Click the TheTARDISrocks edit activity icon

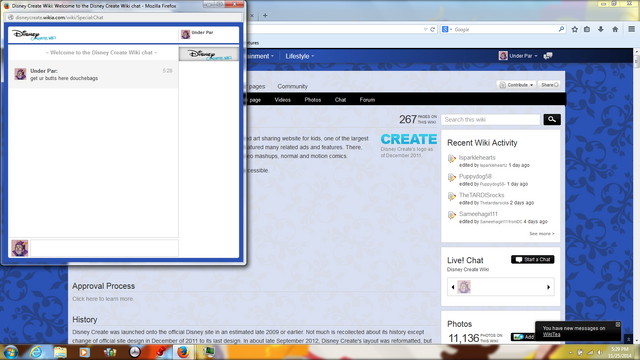tap(451, 197)
